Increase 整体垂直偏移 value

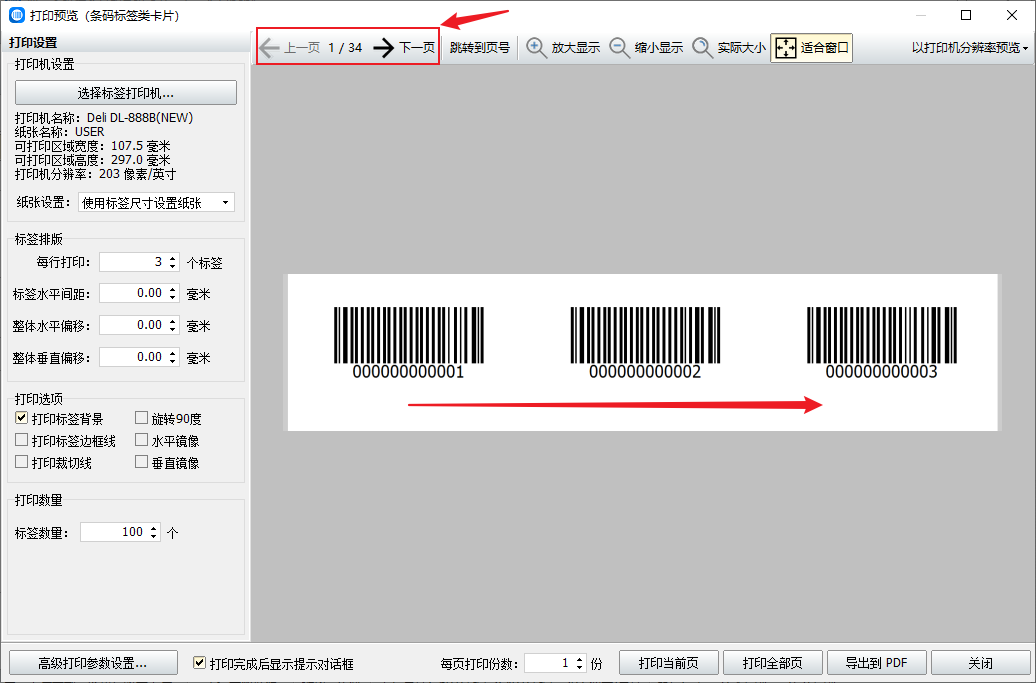(173, 352)
